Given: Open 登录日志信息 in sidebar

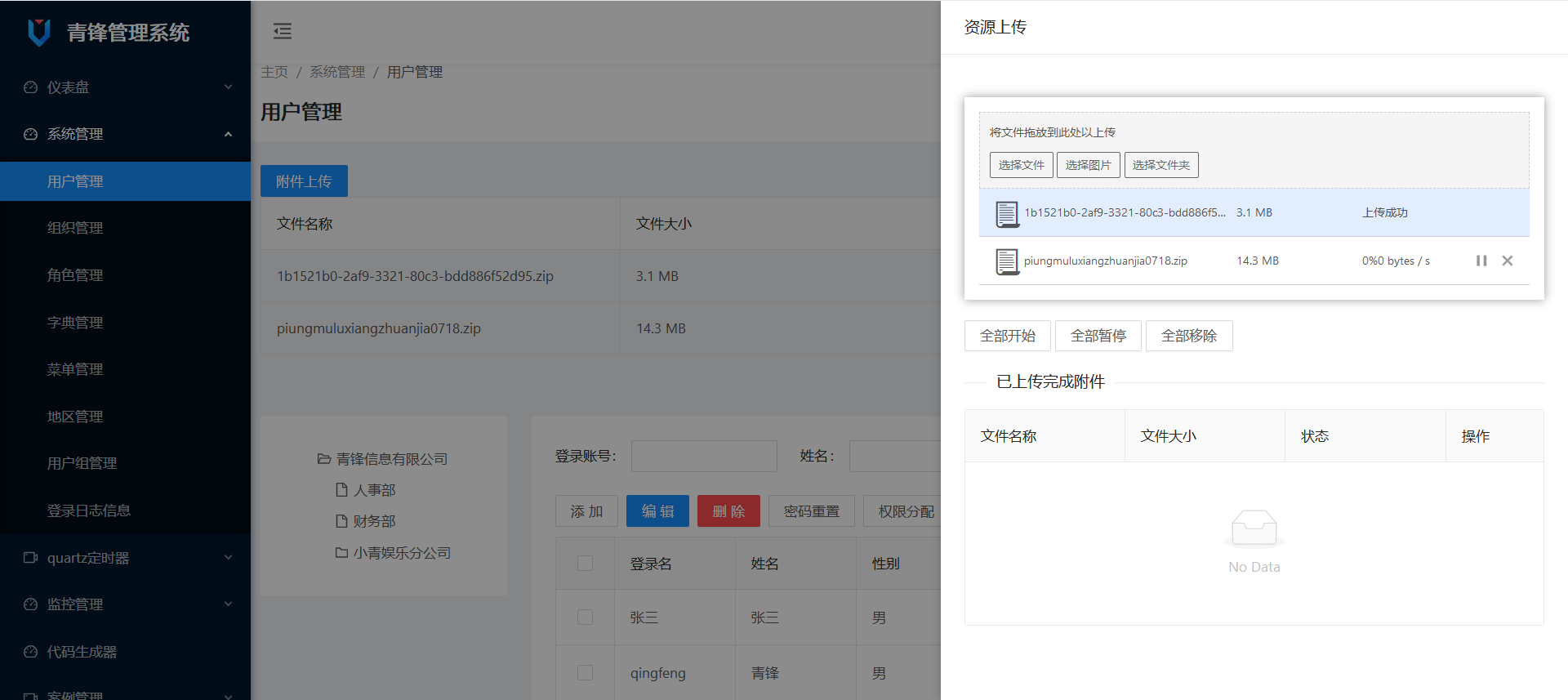Looking at the screenshot, I should 125,511.
